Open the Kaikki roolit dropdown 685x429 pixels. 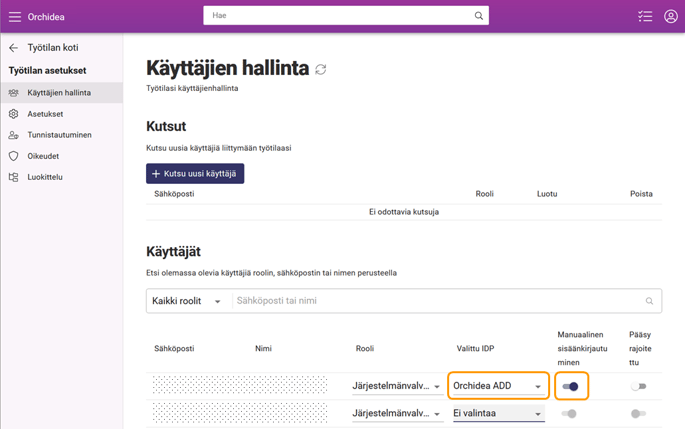pos(187,301)
